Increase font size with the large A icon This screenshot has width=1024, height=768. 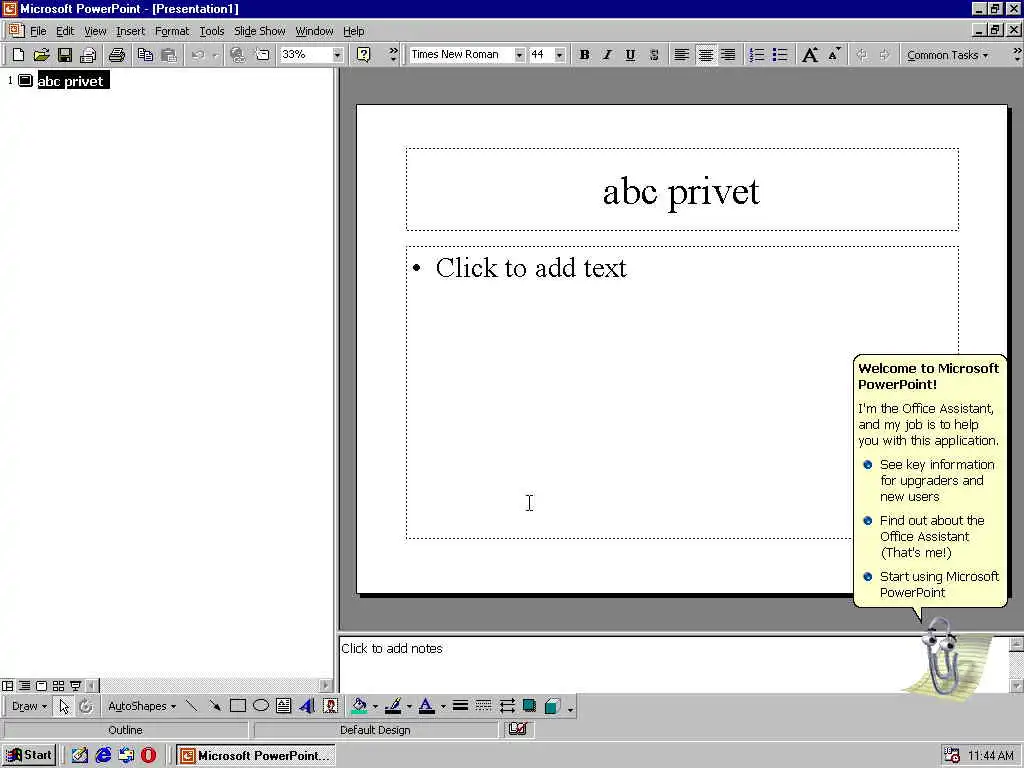(x=810, y=55)
